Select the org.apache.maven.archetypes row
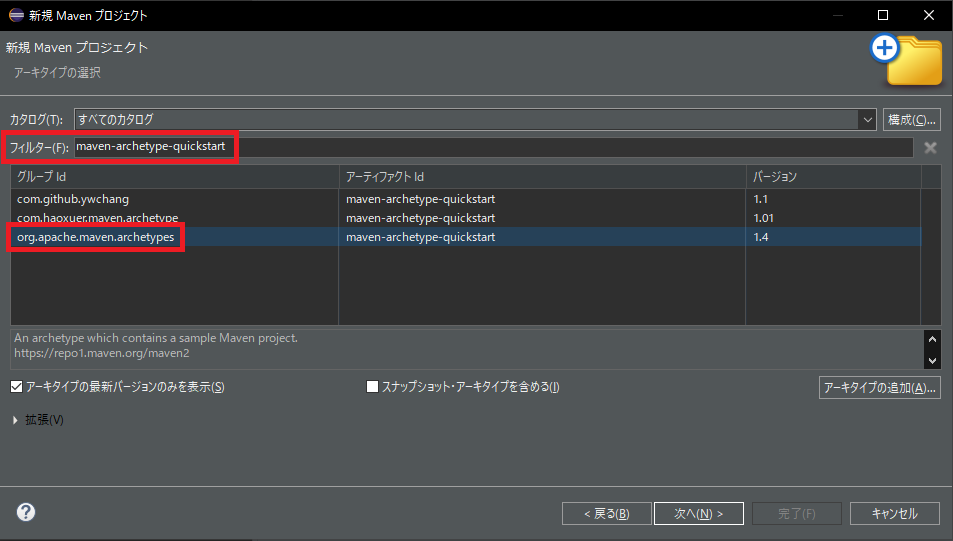 (466, 236)
